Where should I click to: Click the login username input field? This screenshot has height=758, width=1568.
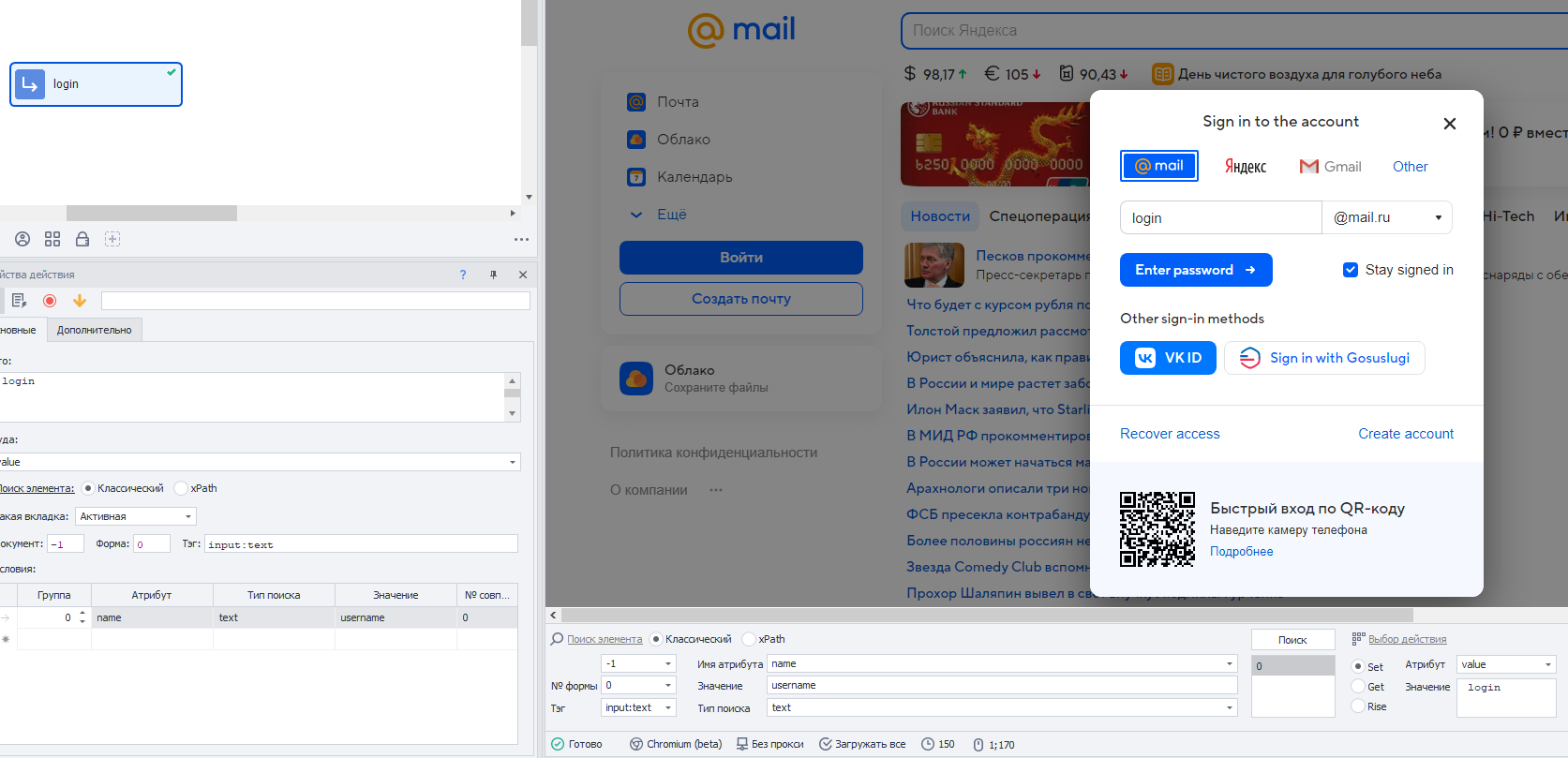[1220, 217]
